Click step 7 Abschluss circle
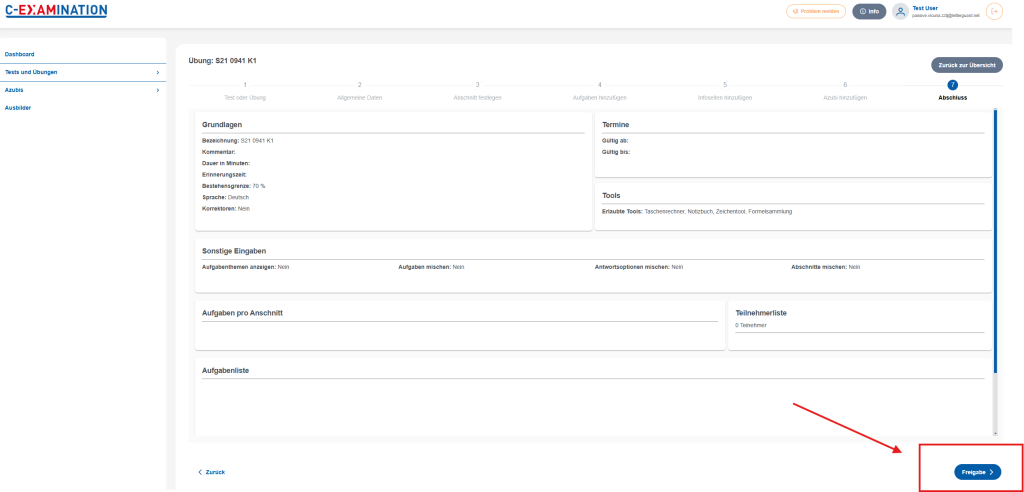Screen dimensions: 1024x492 click(952, 85)
